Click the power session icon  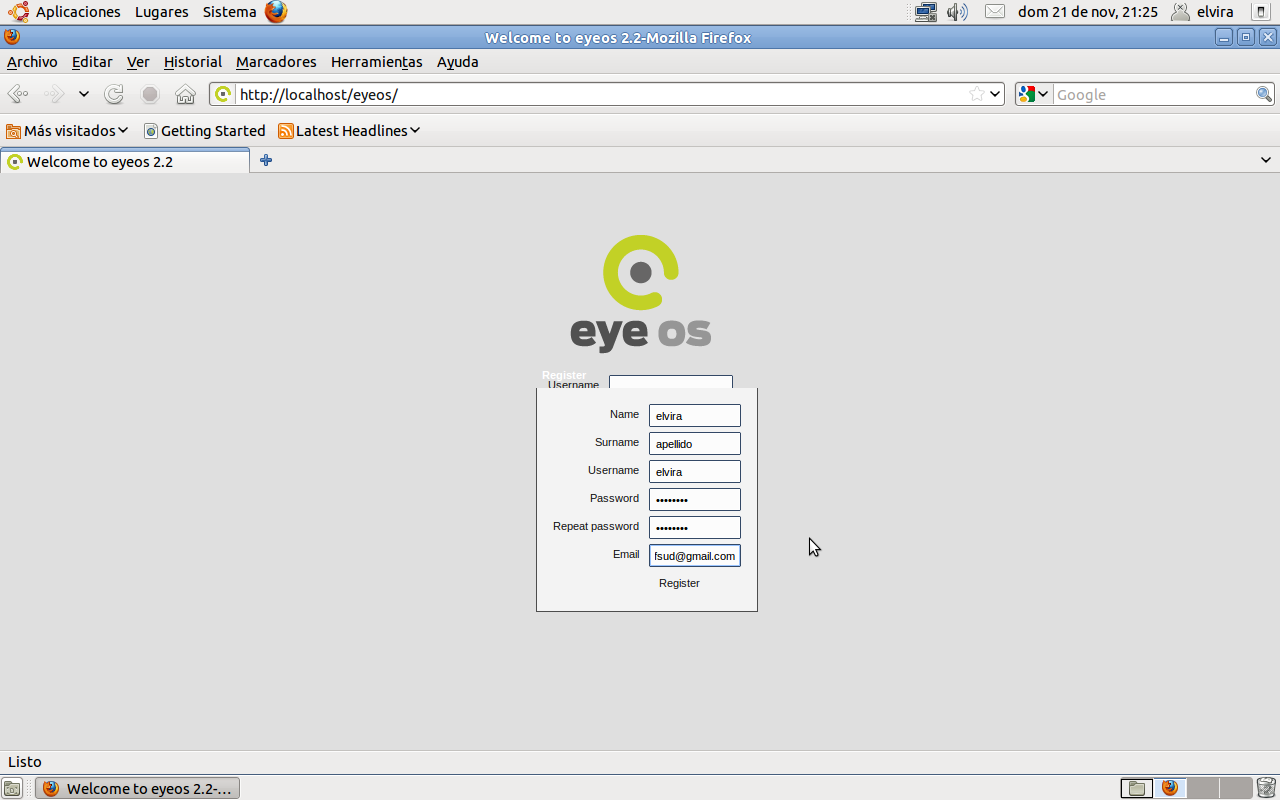(1259, 12)
